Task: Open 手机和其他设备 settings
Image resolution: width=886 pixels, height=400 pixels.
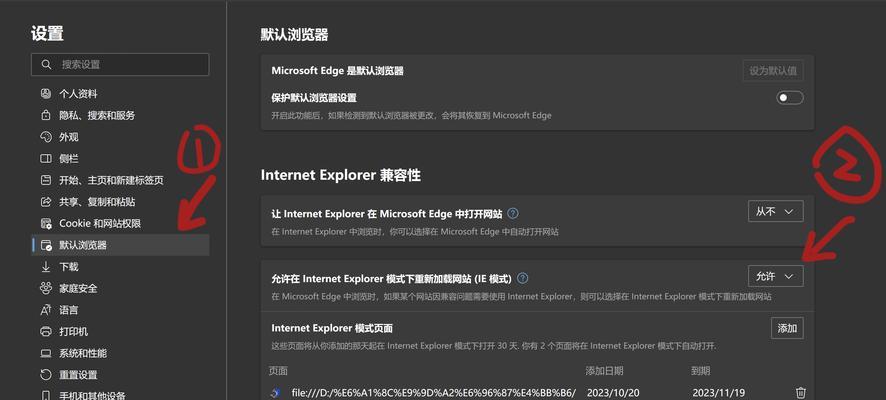Action: coord(120,395)
